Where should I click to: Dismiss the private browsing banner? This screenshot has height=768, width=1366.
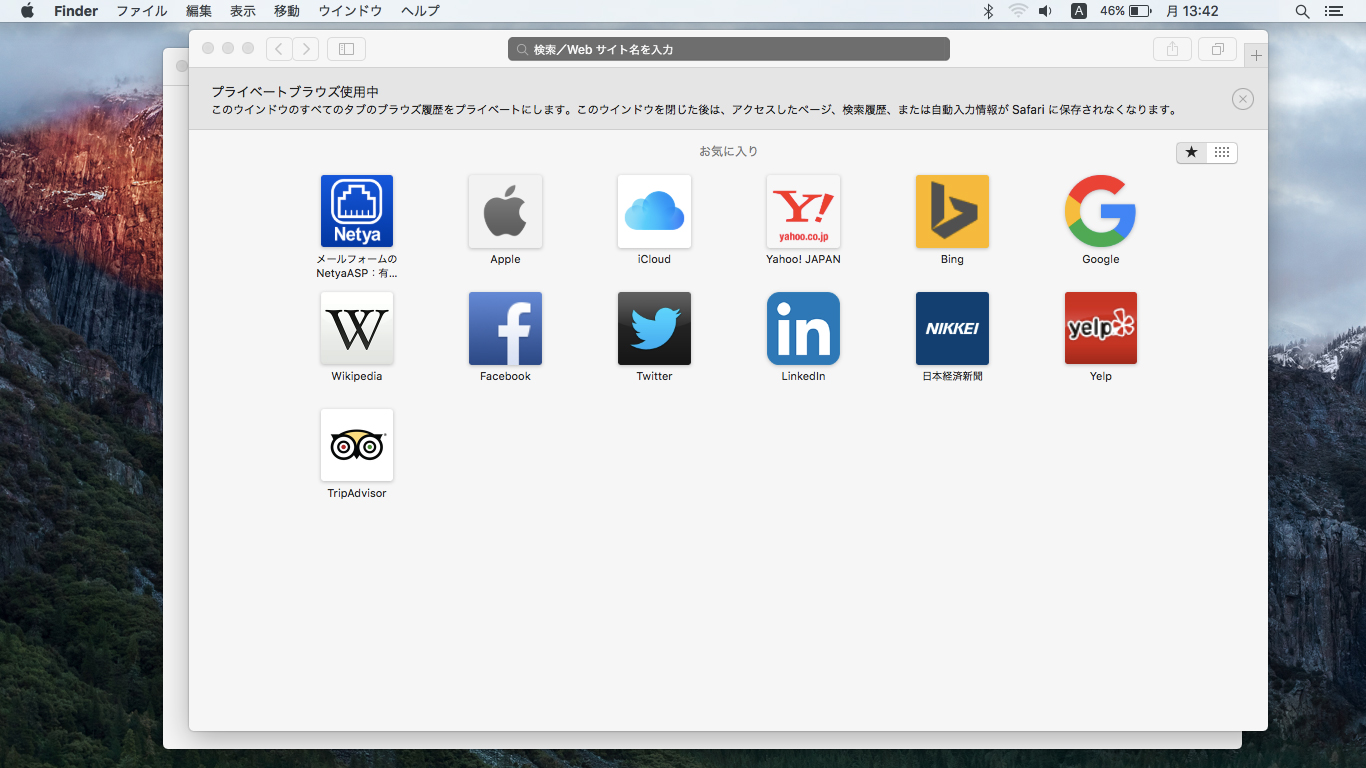point(1242,99)
